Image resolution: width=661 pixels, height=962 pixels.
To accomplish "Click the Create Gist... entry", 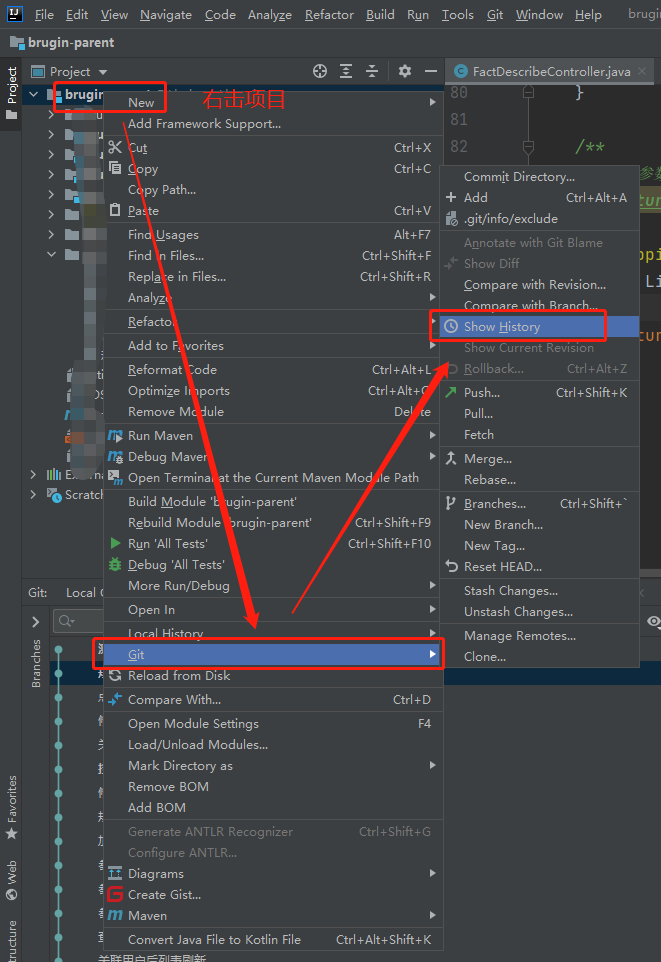I will 274,895.
